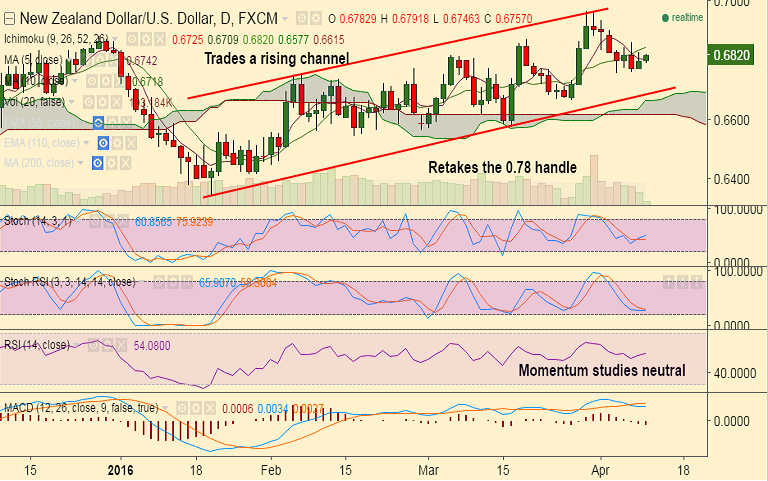Expand the Ichimoku indicator dropdown arrow
This screenshot has height=481, width=768.
[115, 39]
